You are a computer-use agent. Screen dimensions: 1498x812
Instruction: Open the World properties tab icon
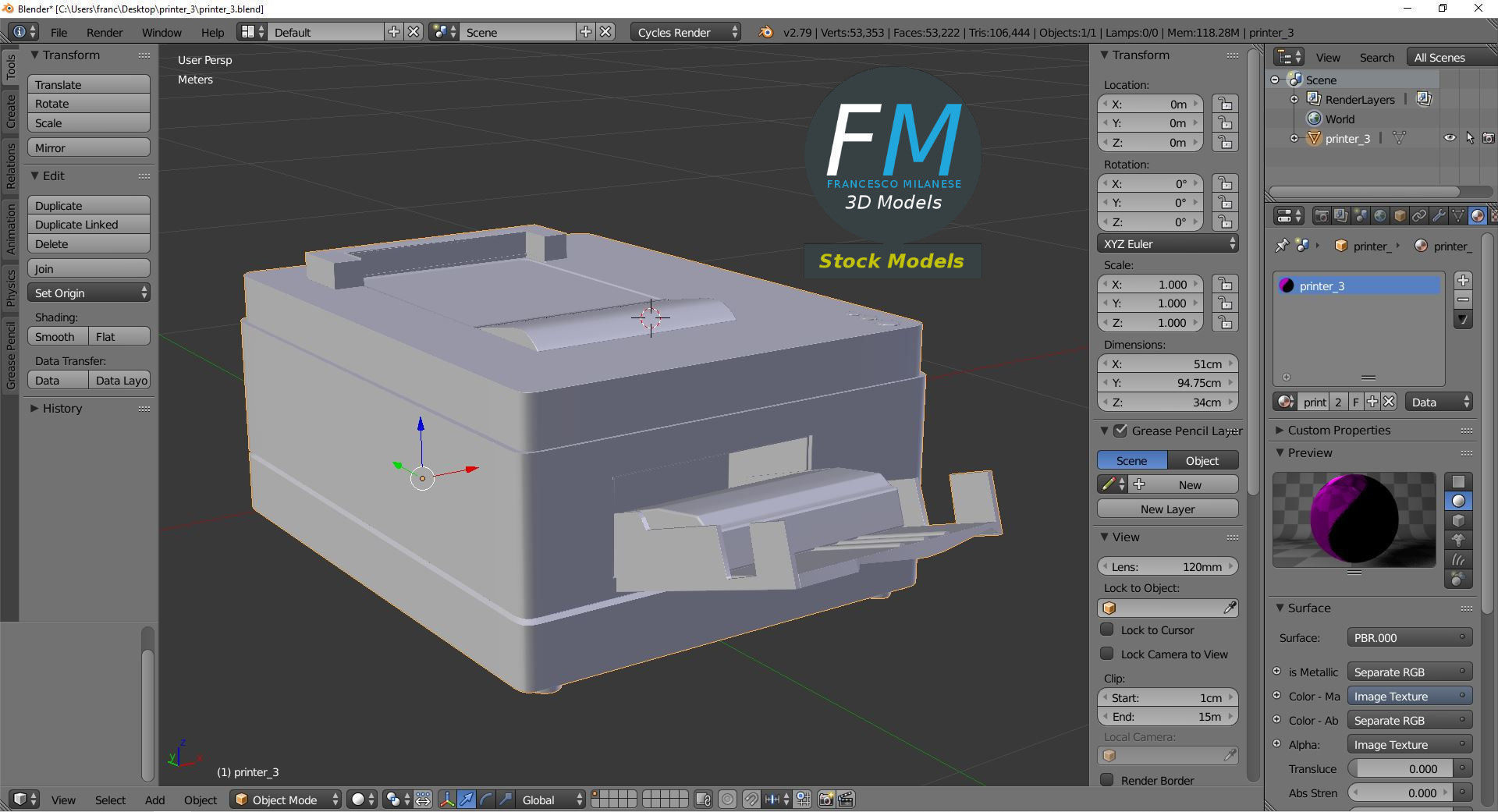tap(1380, 216)
